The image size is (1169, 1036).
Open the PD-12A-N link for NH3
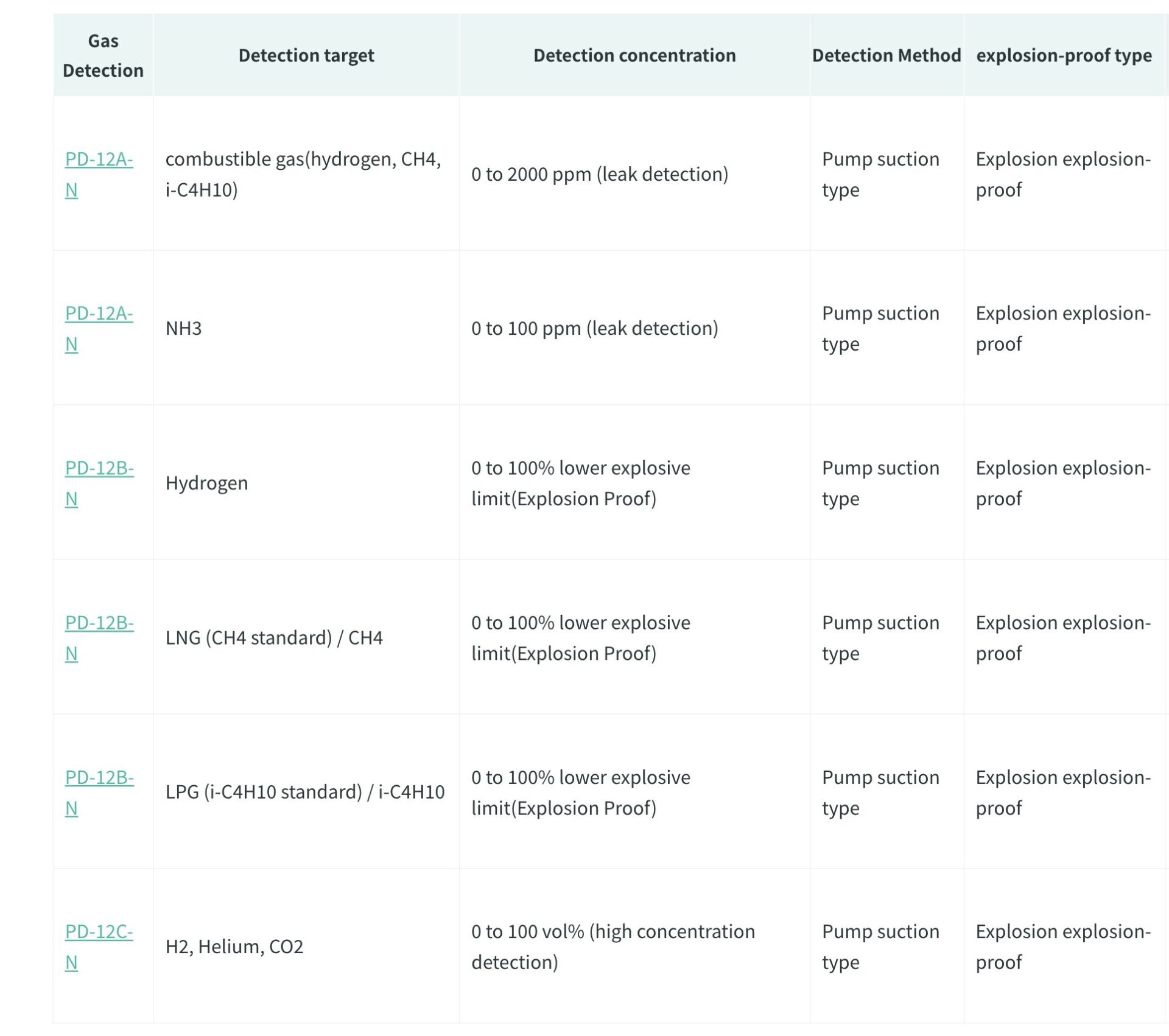point(99,329)
